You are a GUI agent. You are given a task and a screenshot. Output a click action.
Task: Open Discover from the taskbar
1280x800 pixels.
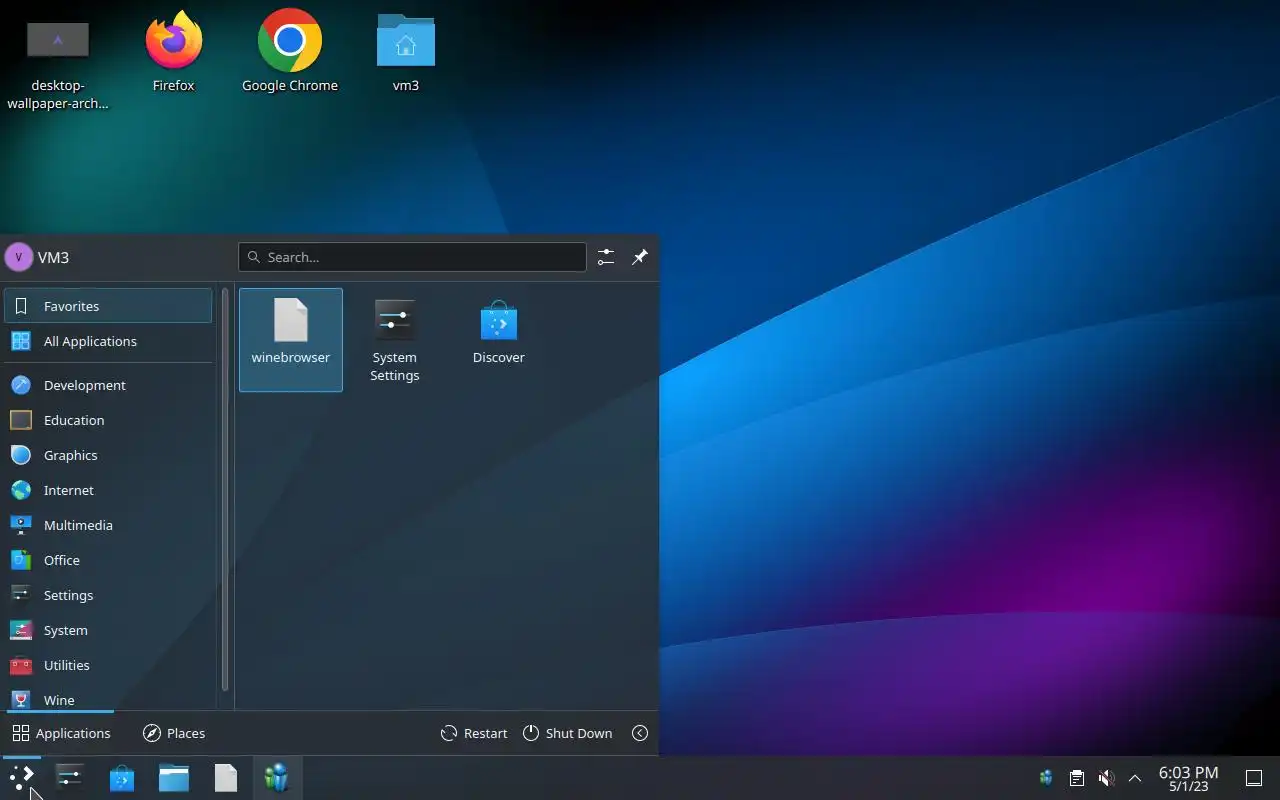122,777
